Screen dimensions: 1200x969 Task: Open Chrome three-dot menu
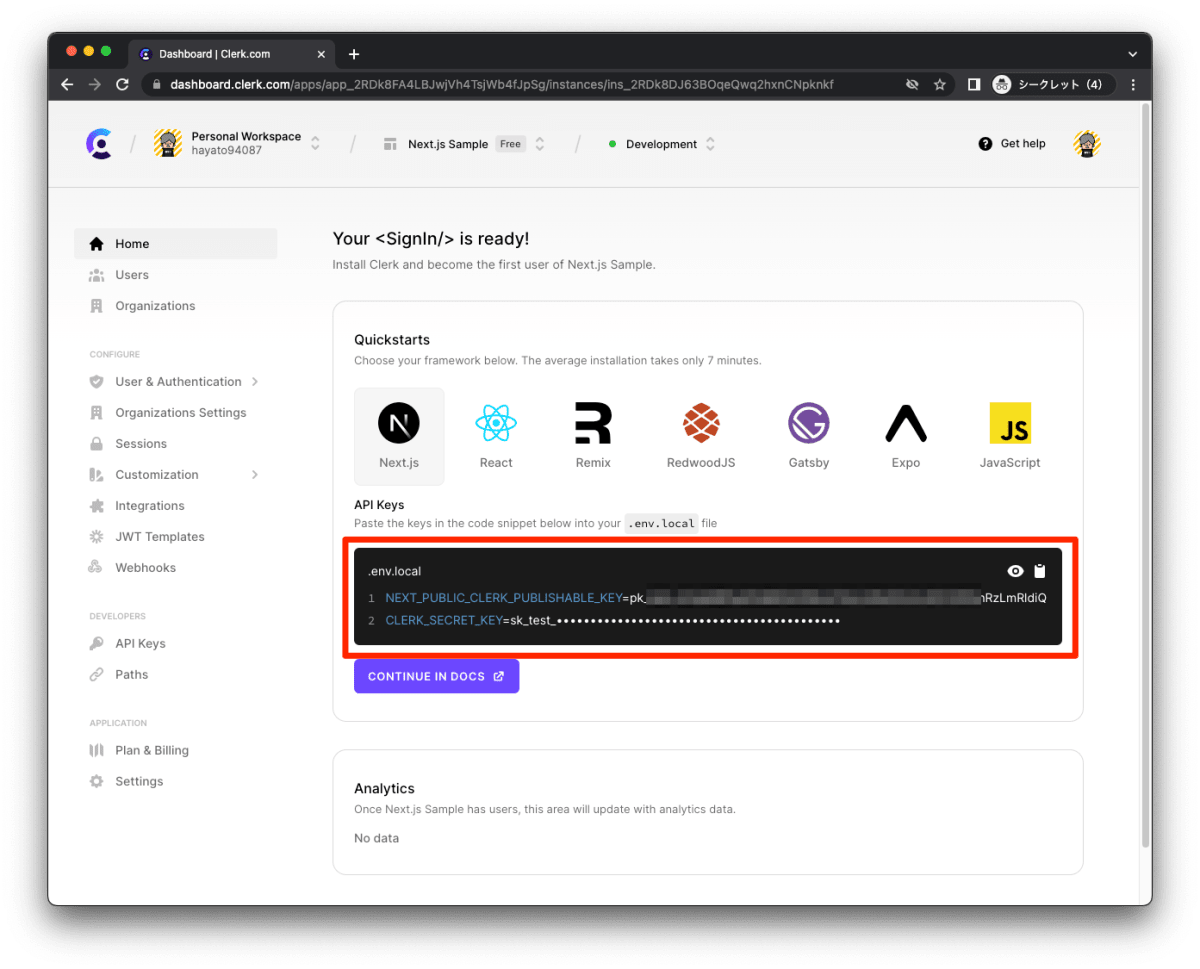(1133, 85)
